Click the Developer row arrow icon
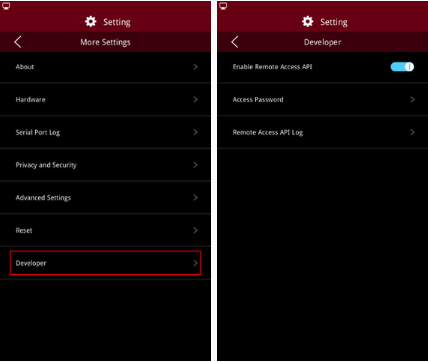This screenshot has width=428, height=362. (x=195, y=263)
